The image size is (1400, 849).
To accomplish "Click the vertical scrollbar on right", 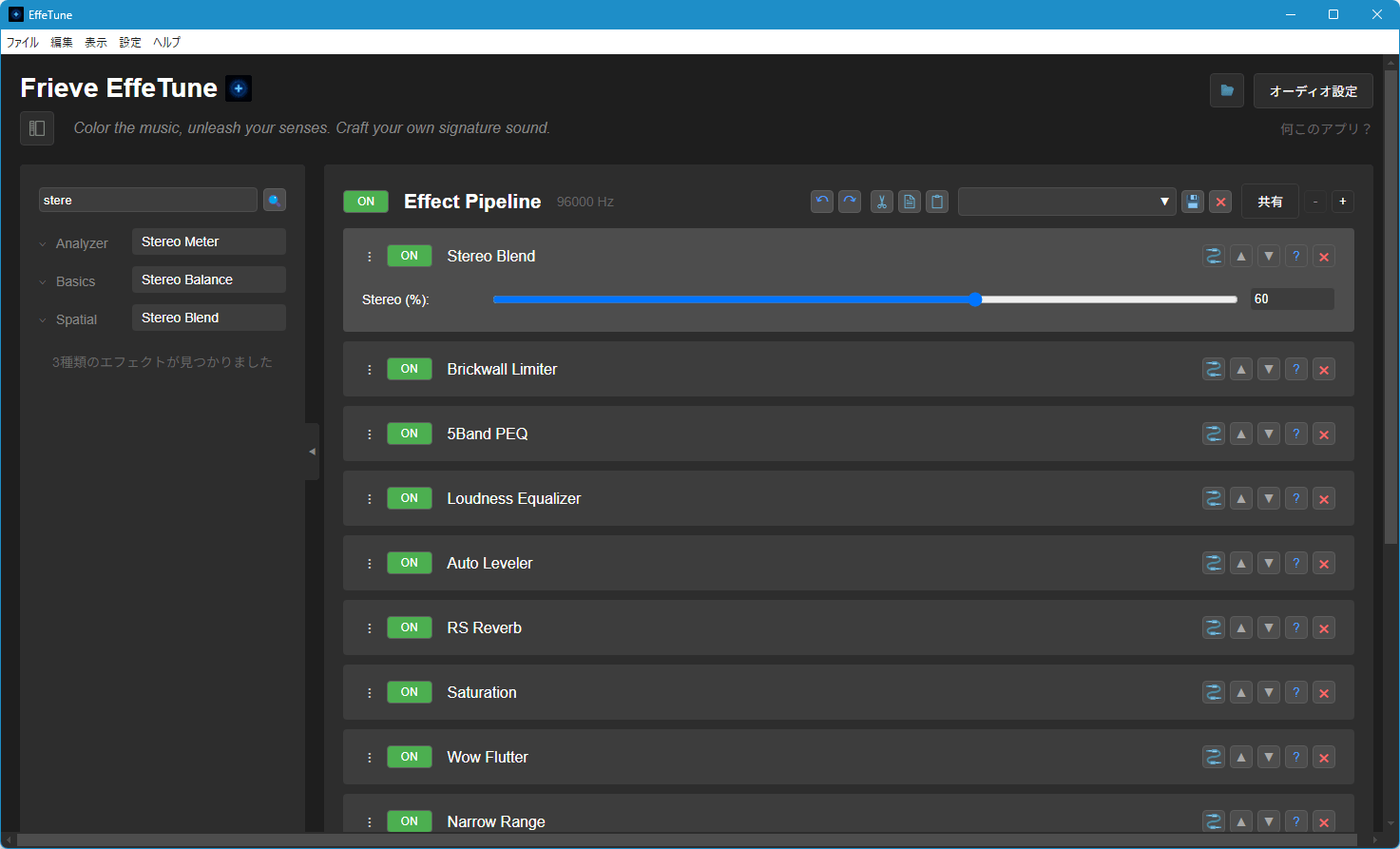I will [1391, 308].
